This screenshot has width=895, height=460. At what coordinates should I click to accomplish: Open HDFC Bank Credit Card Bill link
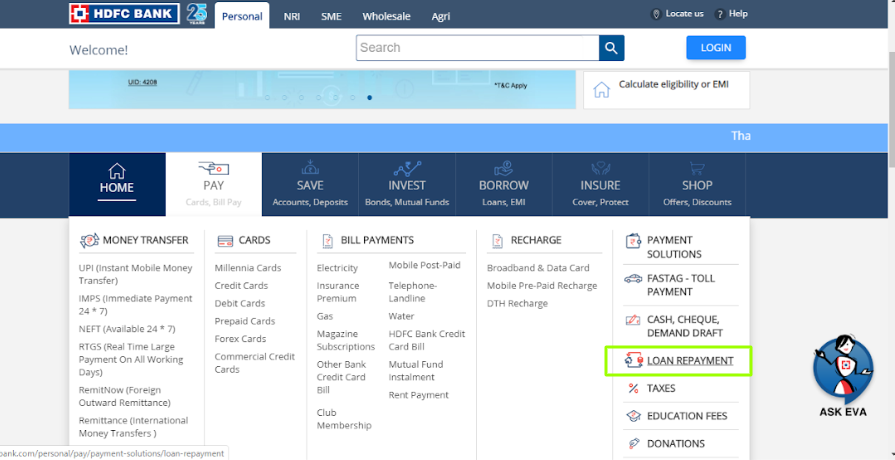pos(427,340)
